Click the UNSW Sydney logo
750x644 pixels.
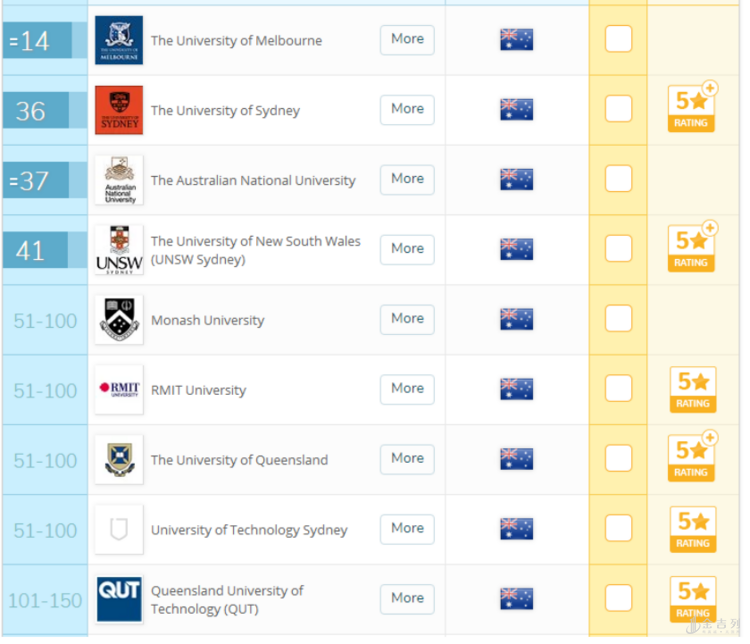(119, 250)
